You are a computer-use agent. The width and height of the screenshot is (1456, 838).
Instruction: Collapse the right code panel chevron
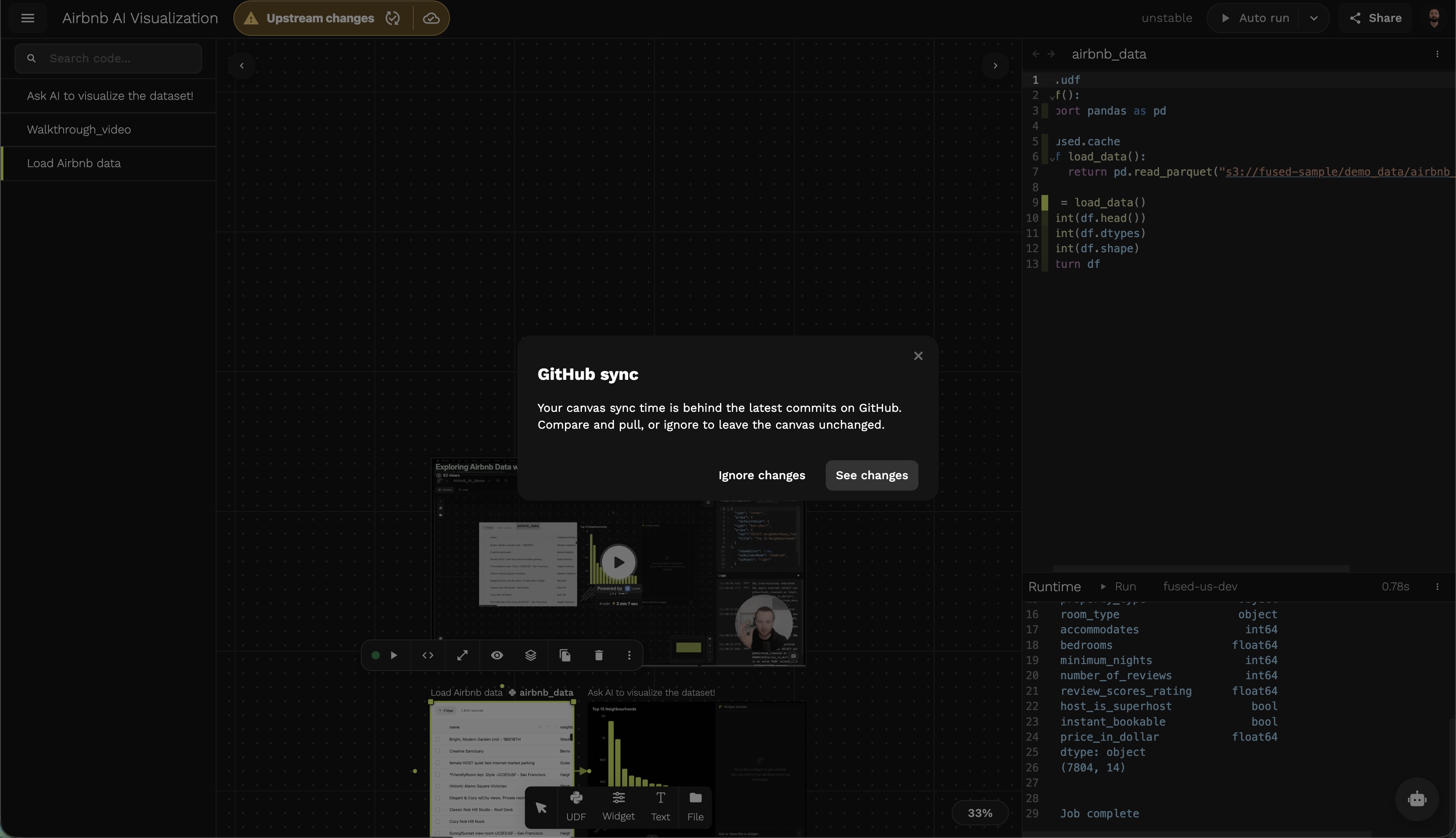pyautogui.click(x=996, y=66)
